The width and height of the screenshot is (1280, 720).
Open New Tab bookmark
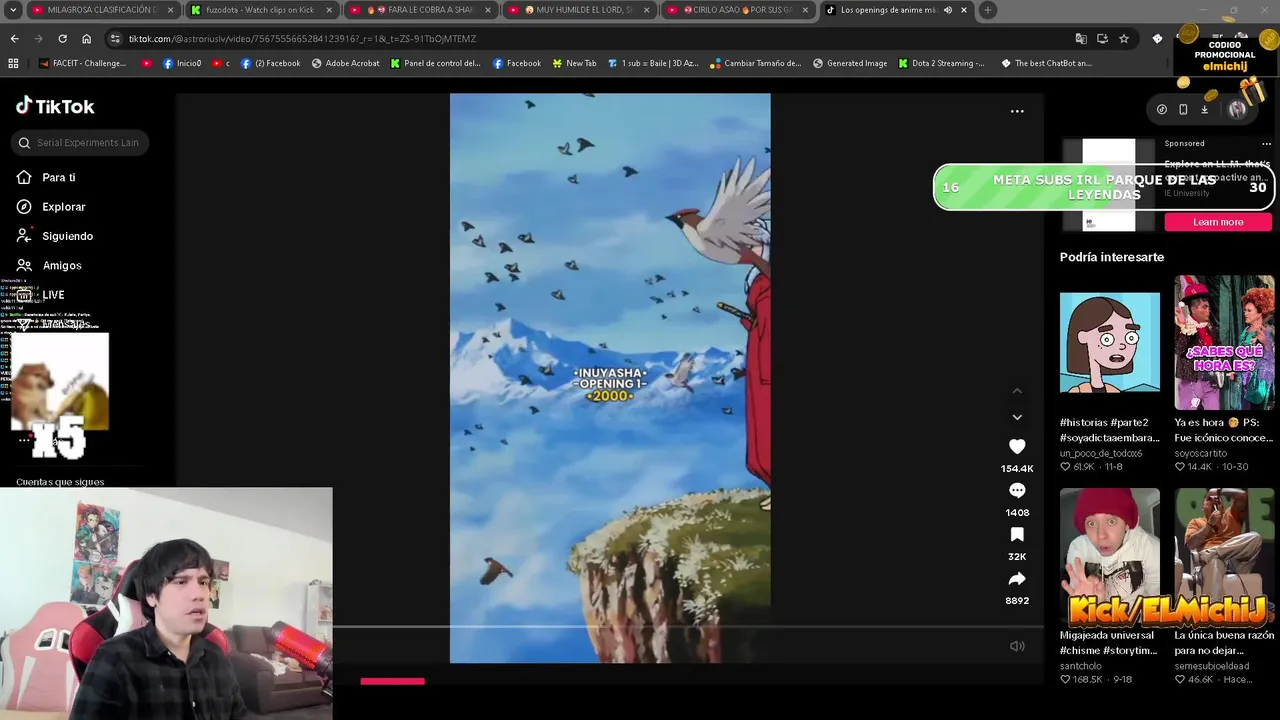[x=574, y=63]
